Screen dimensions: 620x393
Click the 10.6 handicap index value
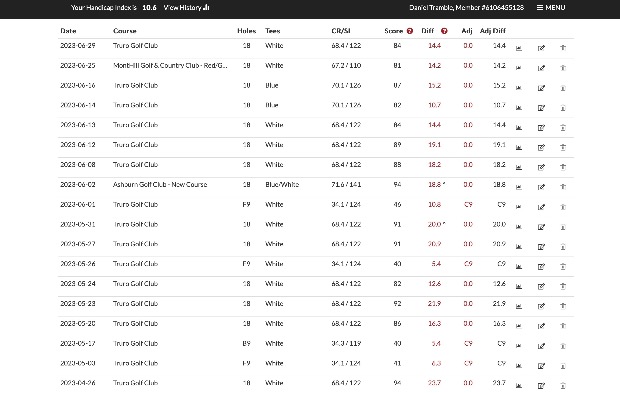coord(149,8)
